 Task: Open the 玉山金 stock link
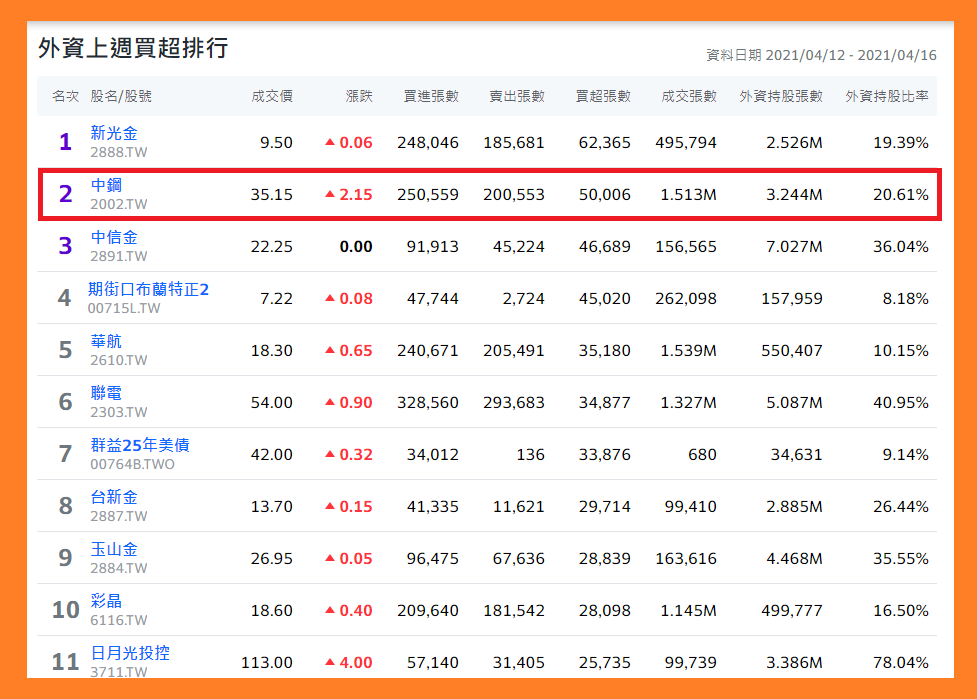click(114, 549)
